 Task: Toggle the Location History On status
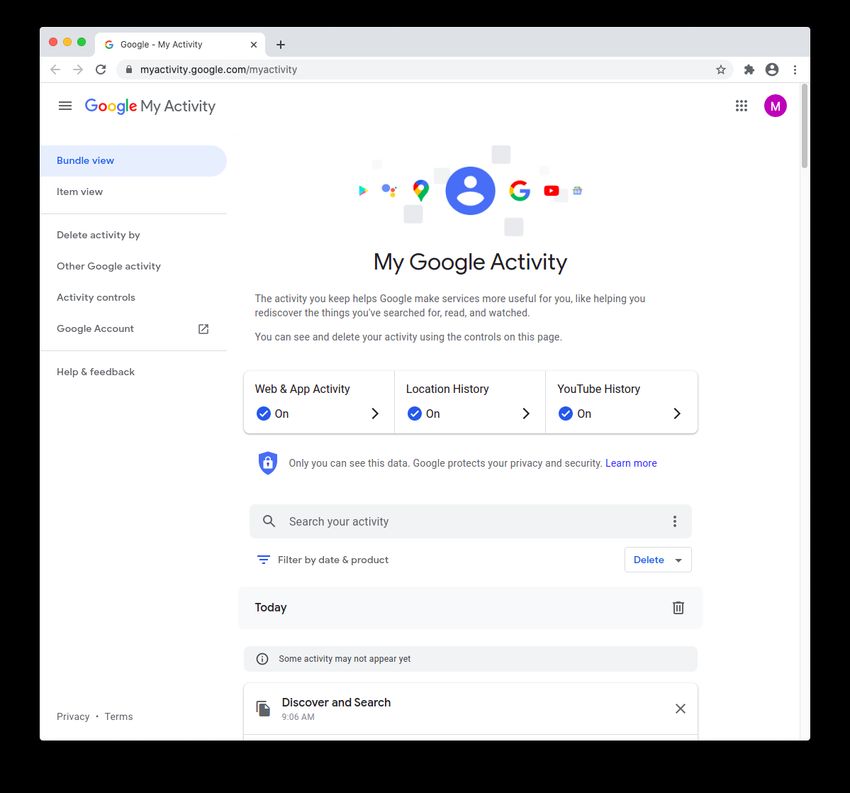tap(423, 414)
